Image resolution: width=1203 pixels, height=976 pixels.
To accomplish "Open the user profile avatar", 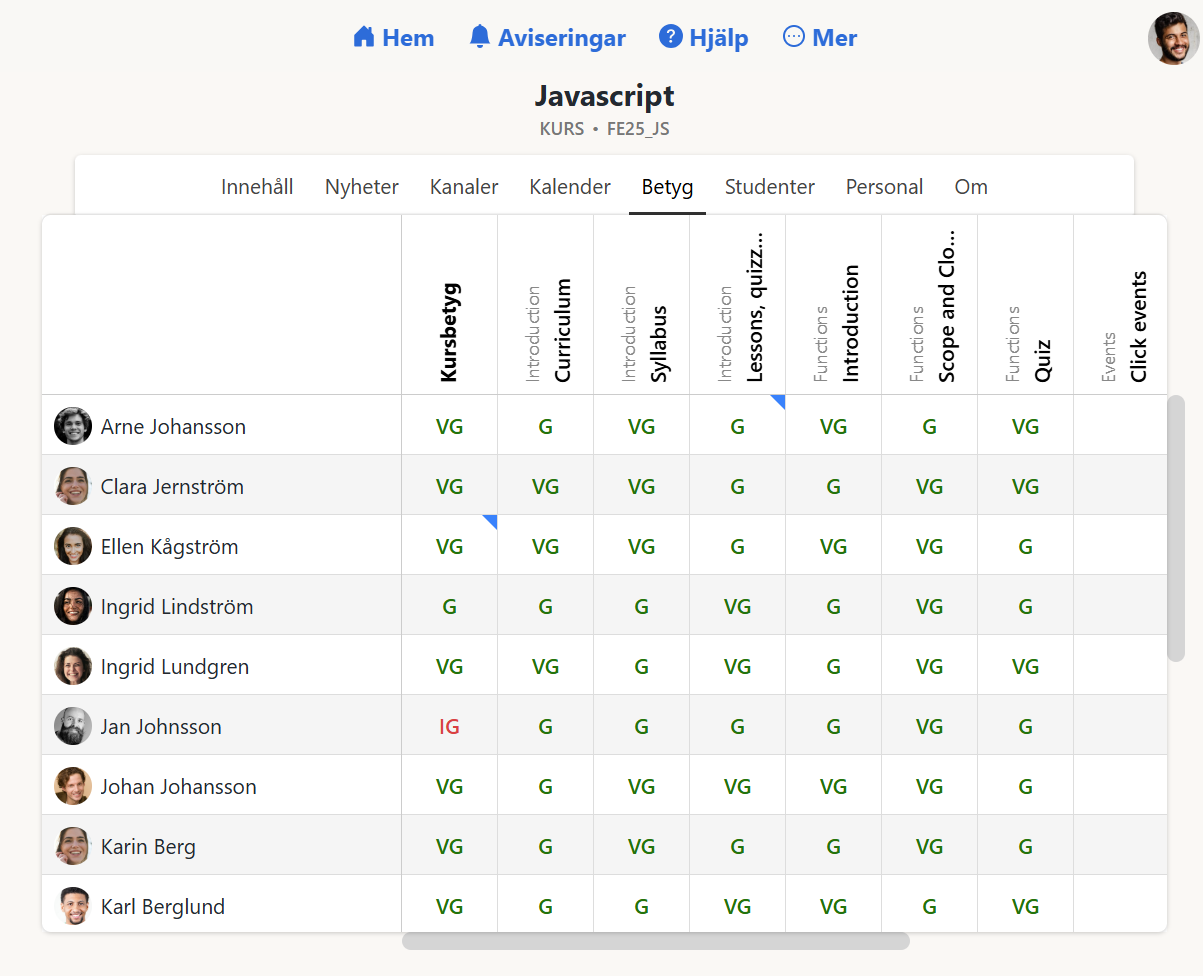I will [x=1173, y=39].
